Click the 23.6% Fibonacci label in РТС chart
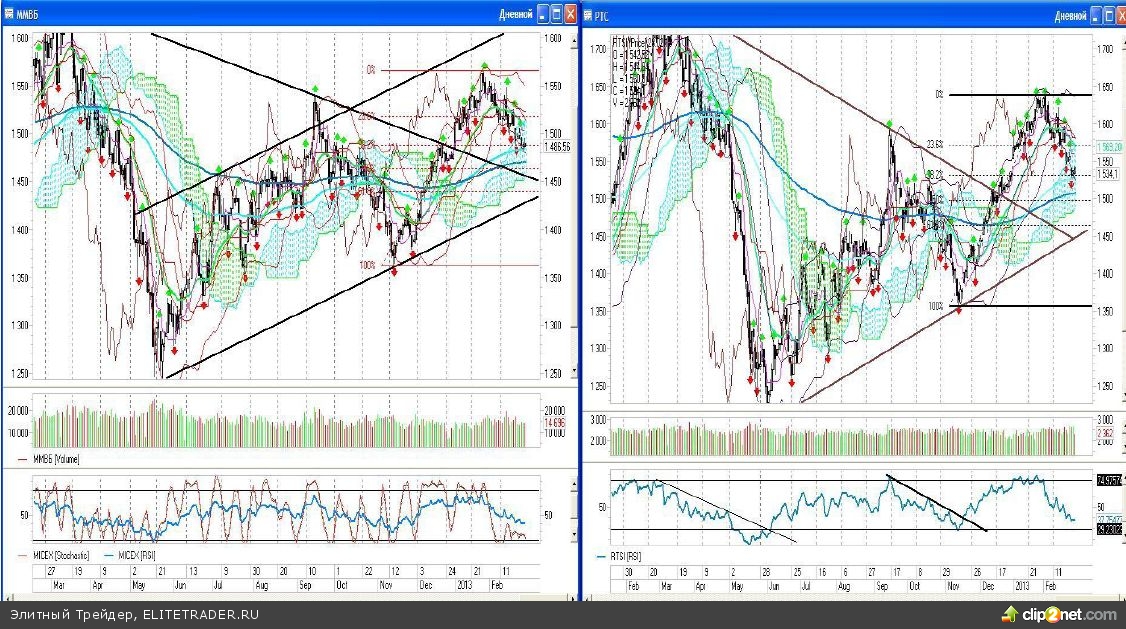Image resolution: width=1126 pixels, height=629 pixels. 935,144
